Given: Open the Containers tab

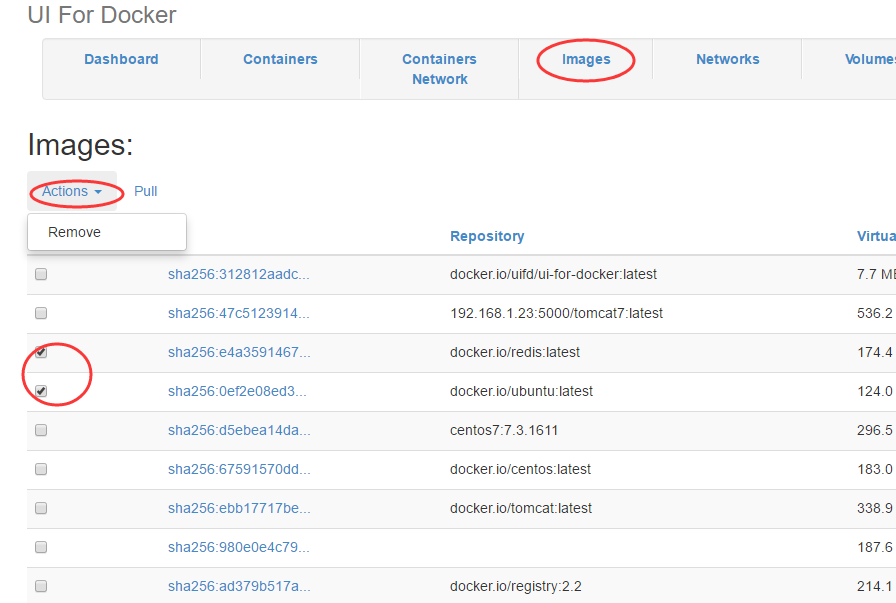Looking at the screenshot, I should 280,59.
